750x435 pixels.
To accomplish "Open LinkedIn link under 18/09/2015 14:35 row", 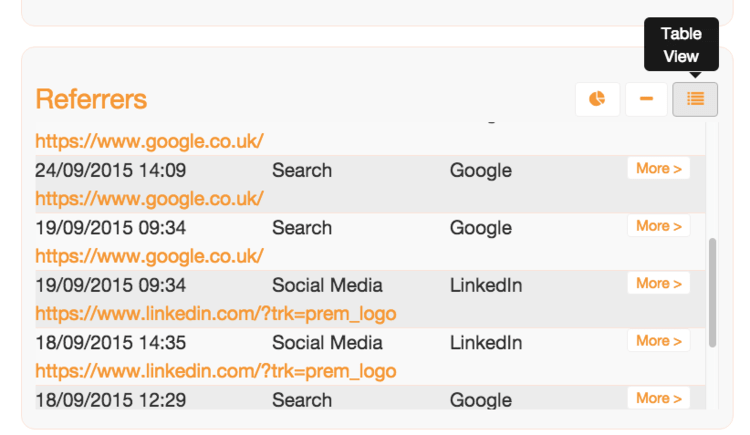I will 216,371.
